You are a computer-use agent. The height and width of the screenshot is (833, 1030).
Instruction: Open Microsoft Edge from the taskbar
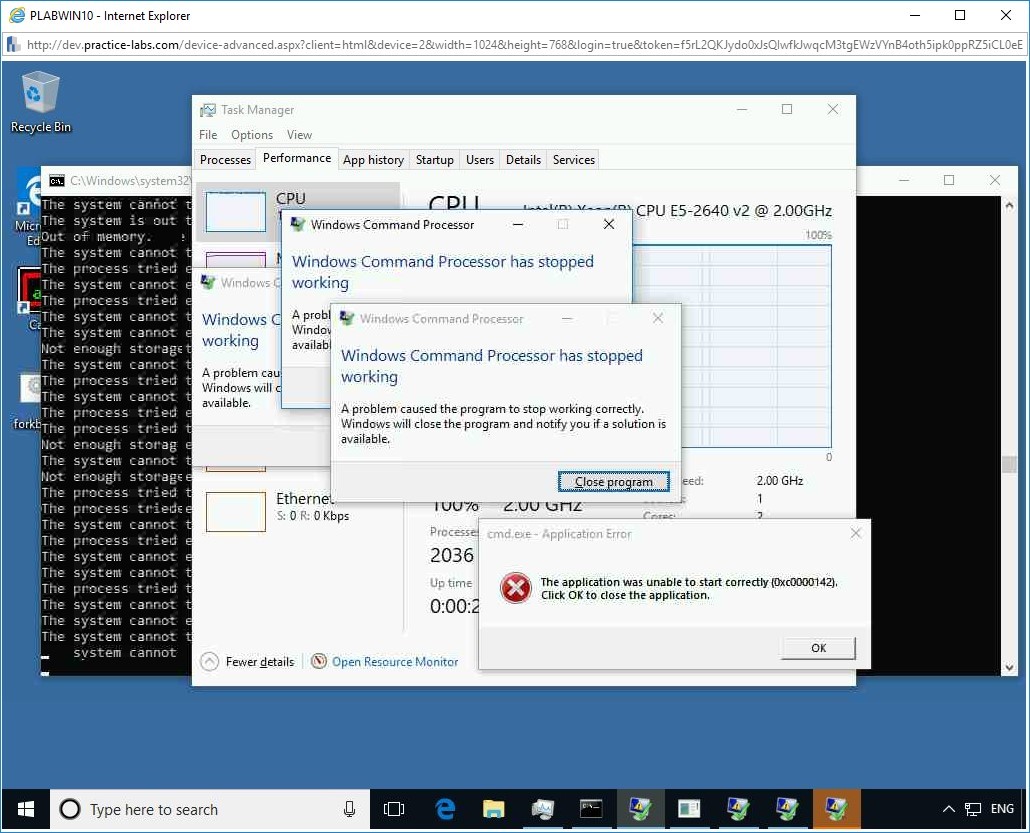pos(444,809)
